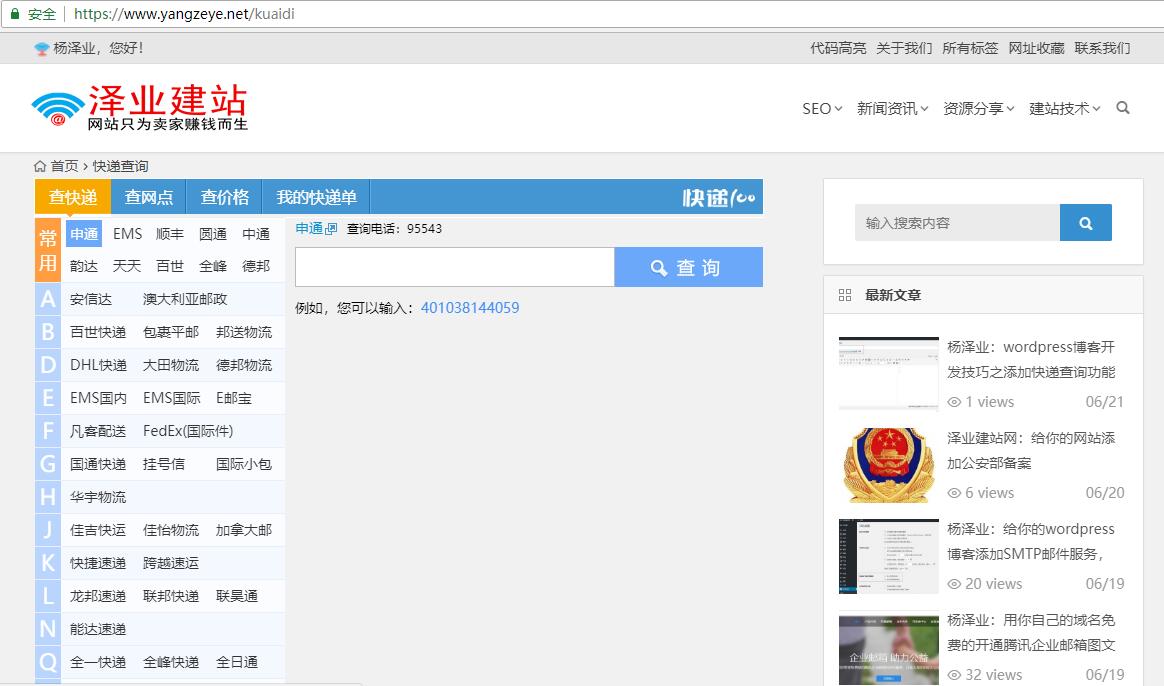
Task: Click example tracking number 401038144059
Action: click(x=470, y=307)
